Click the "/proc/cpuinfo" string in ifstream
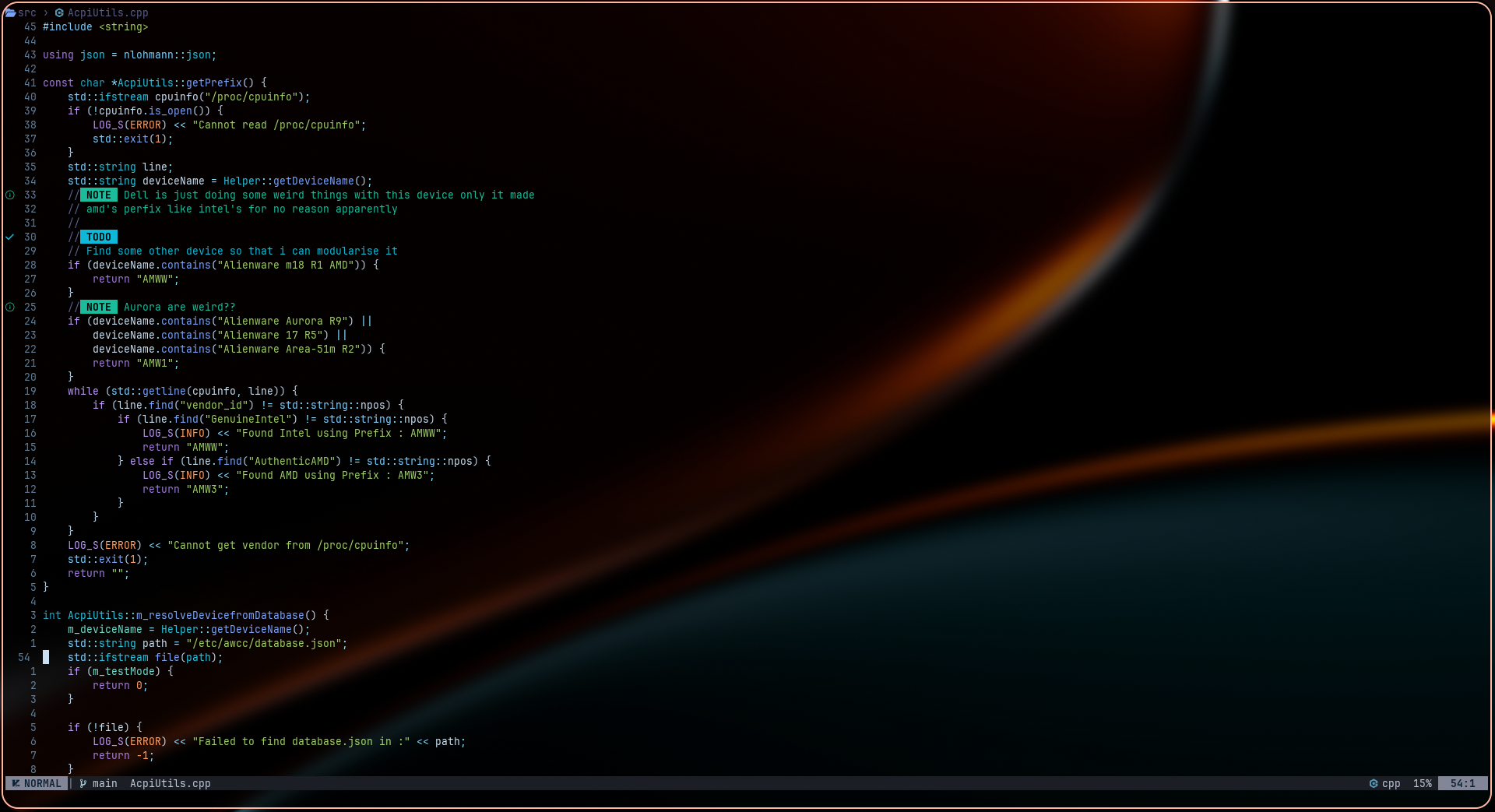 point(252,97)
